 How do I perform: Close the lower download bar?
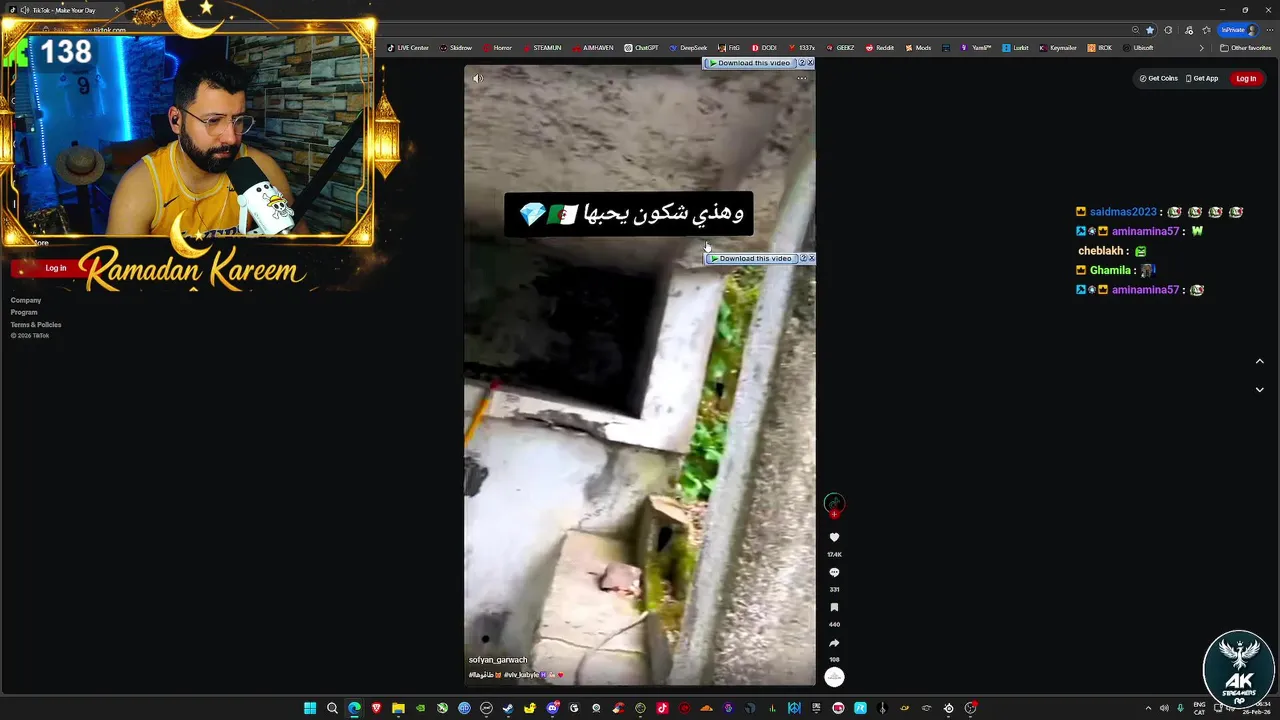pyautogui.click(x=811, y=259)
